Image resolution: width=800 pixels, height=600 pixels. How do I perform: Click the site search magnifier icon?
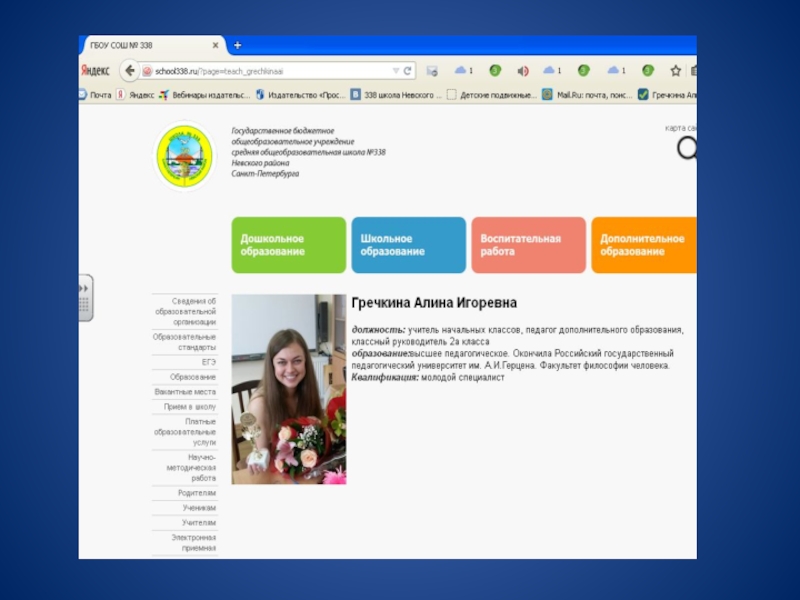click(x=687, y=149)
